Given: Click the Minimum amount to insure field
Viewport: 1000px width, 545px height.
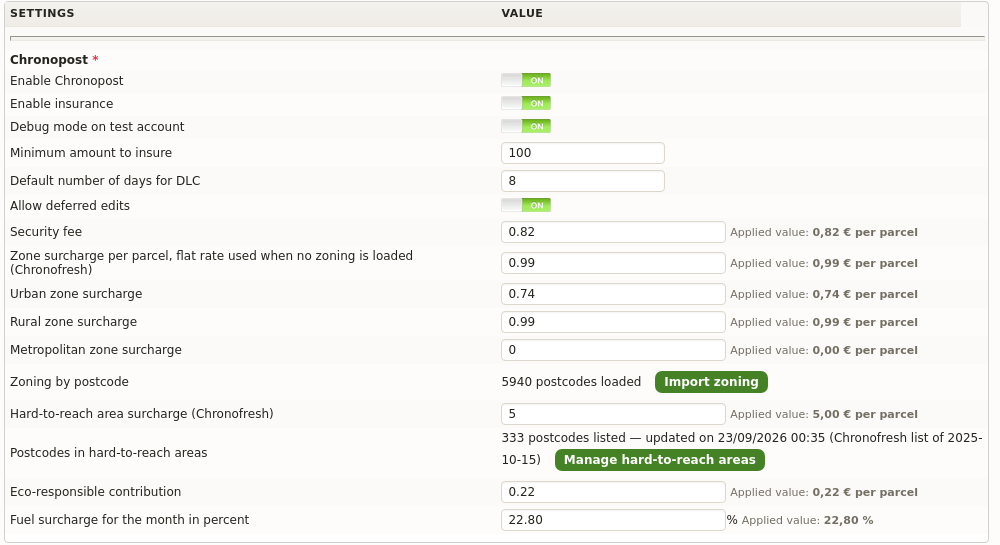Looking at the screenshot, I should tap(583, 153).
